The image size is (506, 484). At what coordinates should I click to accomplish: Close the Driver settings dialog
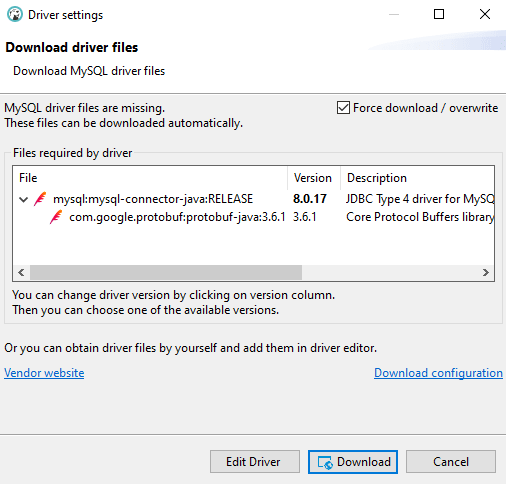[485, 14]
